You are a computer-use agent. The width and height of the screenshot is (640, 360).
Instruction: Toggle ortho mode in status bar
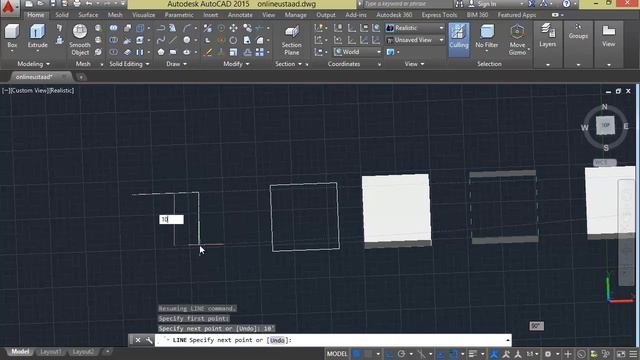389,354
